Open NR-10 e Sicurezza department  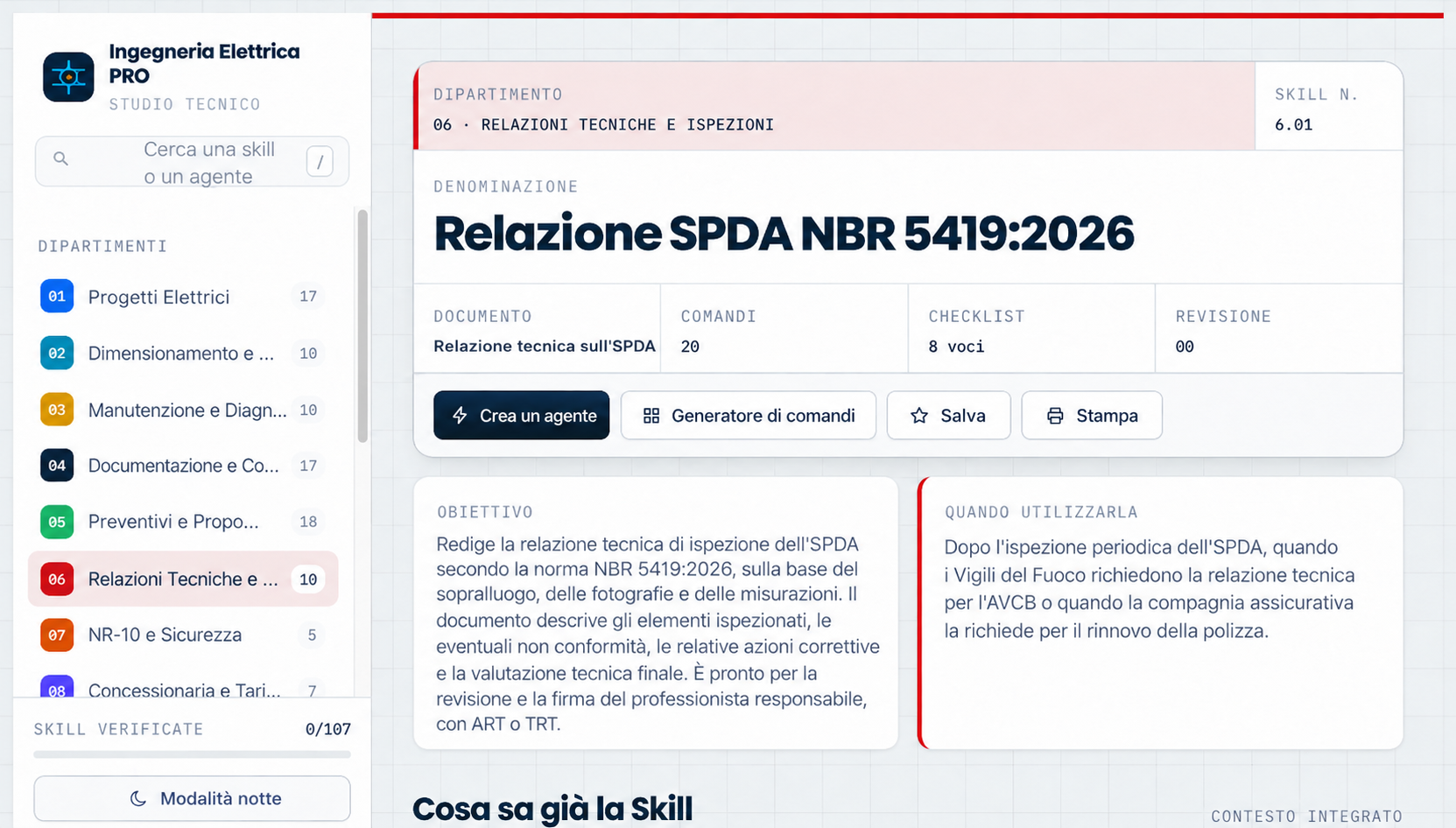(183, 635)
